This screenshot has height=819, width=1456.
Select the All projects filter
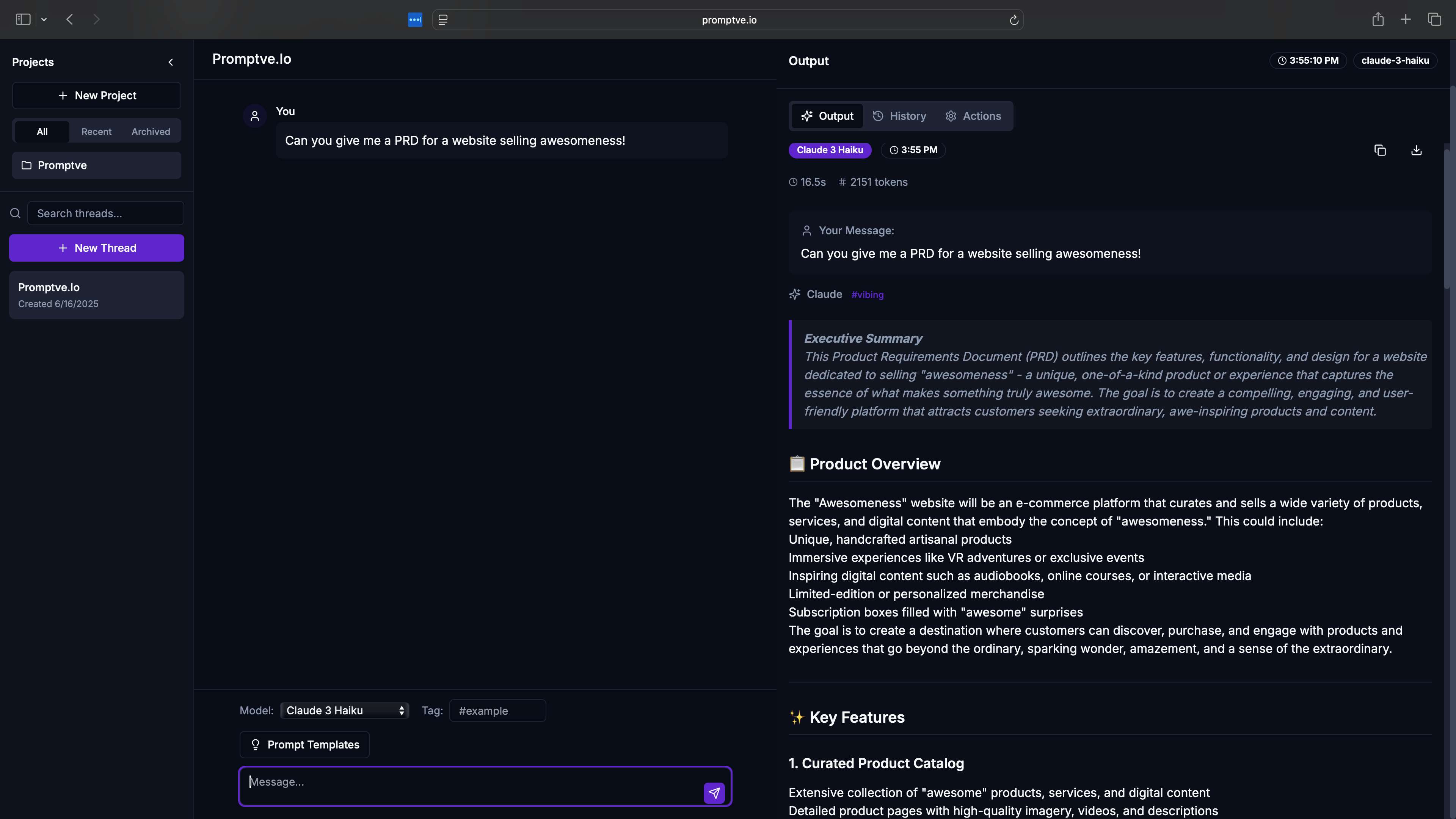pyautogui.click(x=42, y=132)
